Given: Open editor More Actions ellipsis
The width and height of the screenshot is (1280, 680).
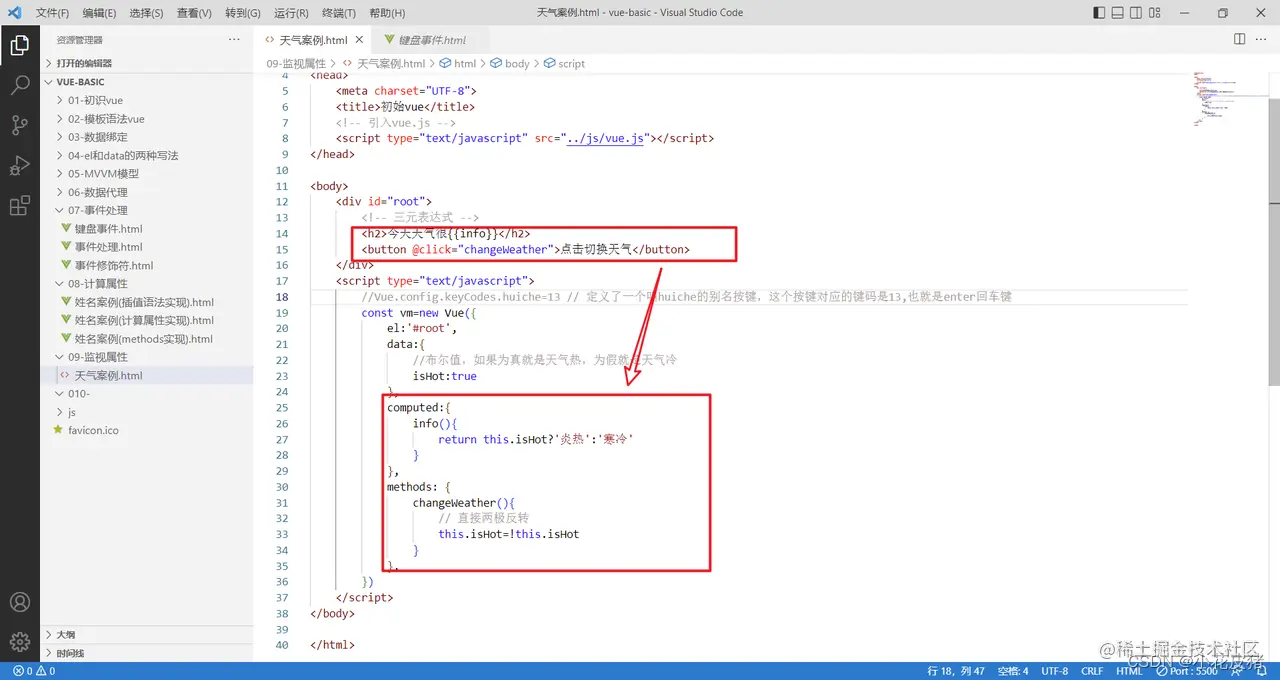Looking at the screenshot, I should point(1261,39).
